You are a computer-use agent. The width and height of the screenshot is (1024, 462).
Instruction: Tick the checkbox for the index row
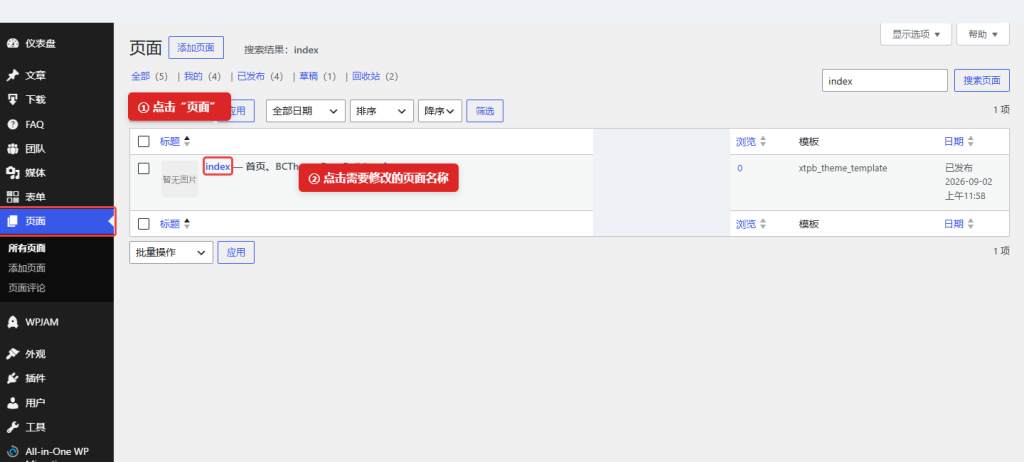click(x=144, y=168)
